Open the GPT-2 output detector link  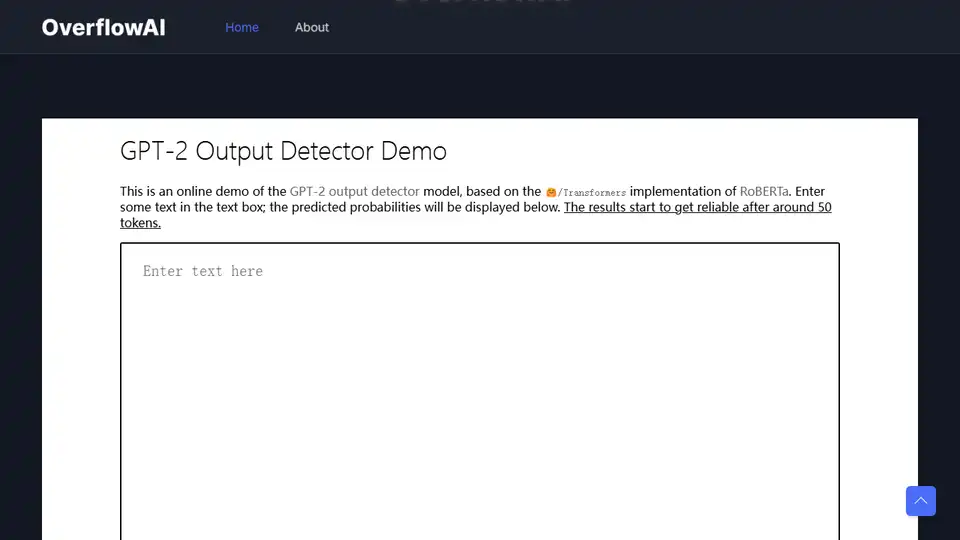(x=354, y=191)
